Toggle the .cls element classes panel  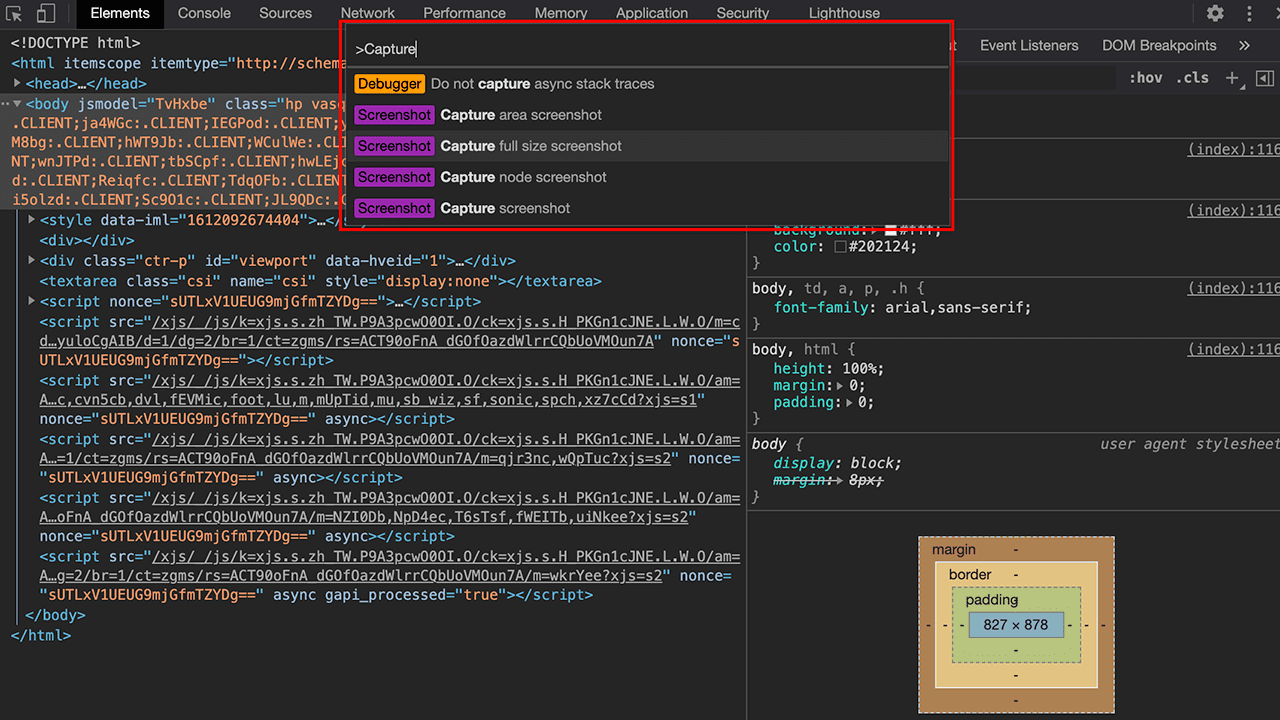(x=1192, y=78)
